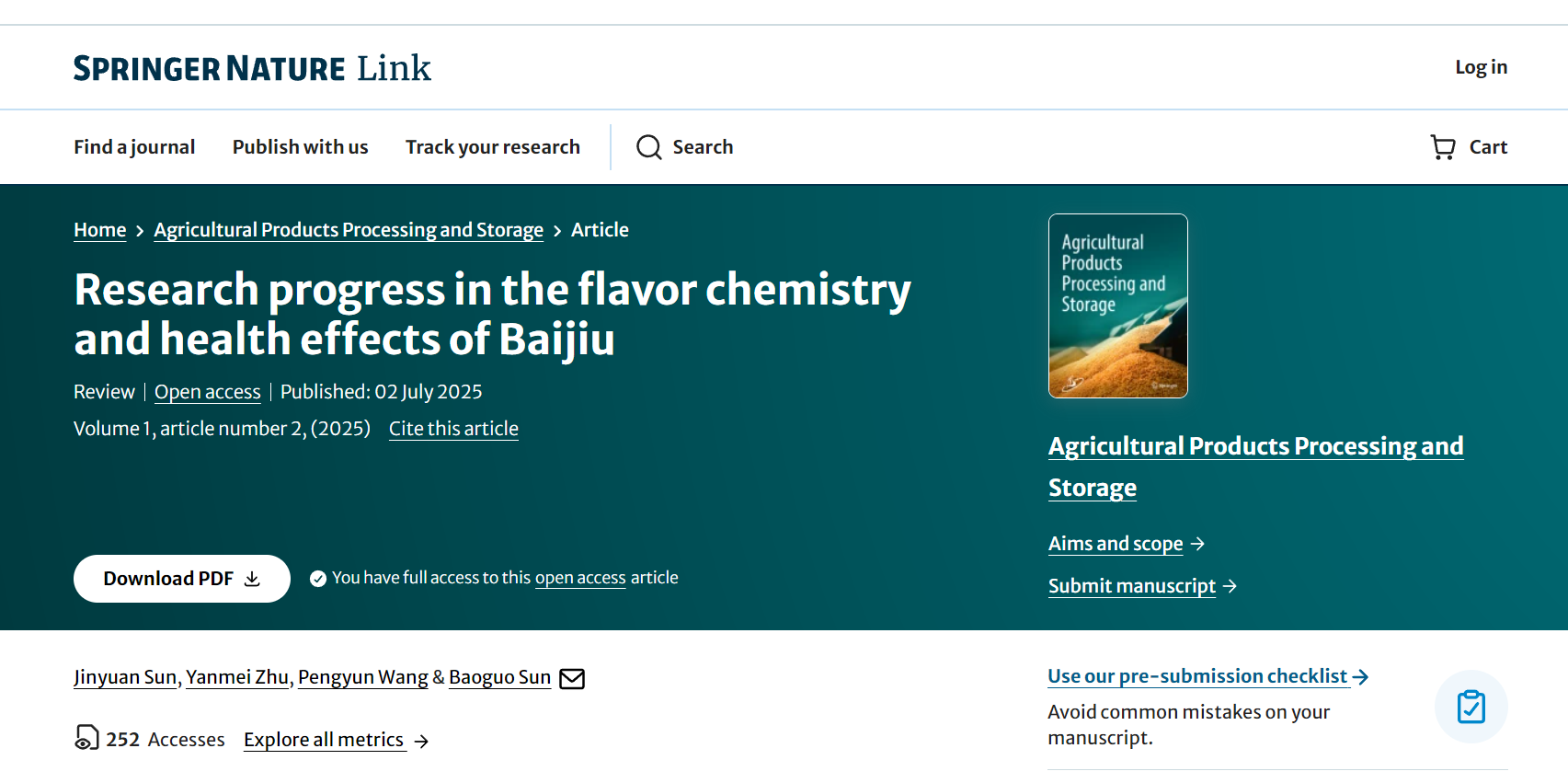Click the journal cover thumbnail image
The image size is (1568, 783).
tap(1117, 305)
